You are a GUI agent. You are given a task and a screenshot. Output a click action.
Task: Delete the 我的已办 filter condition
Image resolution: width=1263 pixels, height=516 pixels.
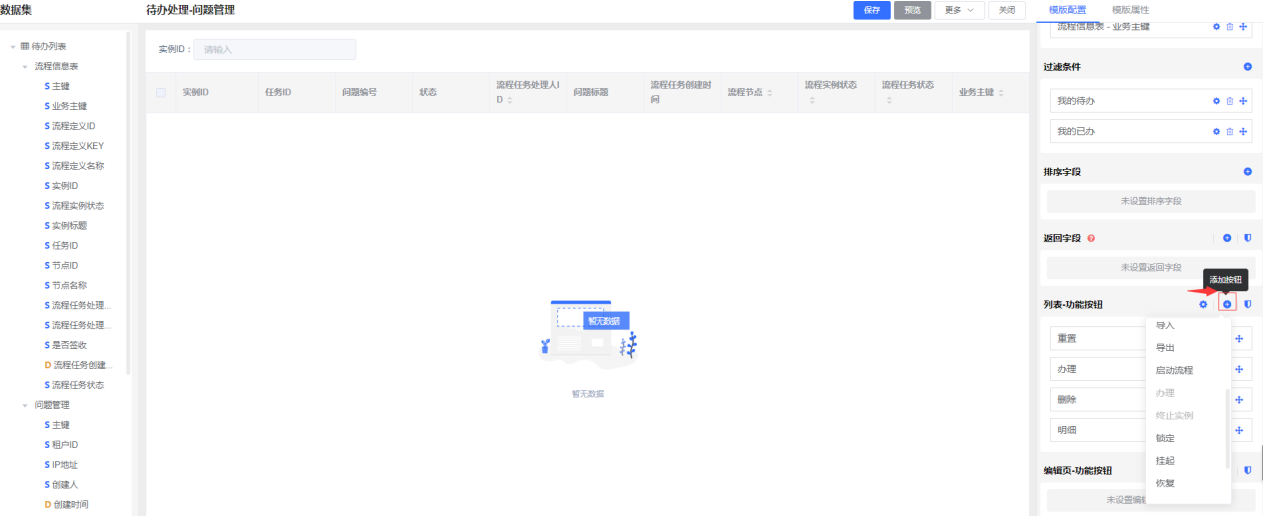click(x=1229, y=131)
